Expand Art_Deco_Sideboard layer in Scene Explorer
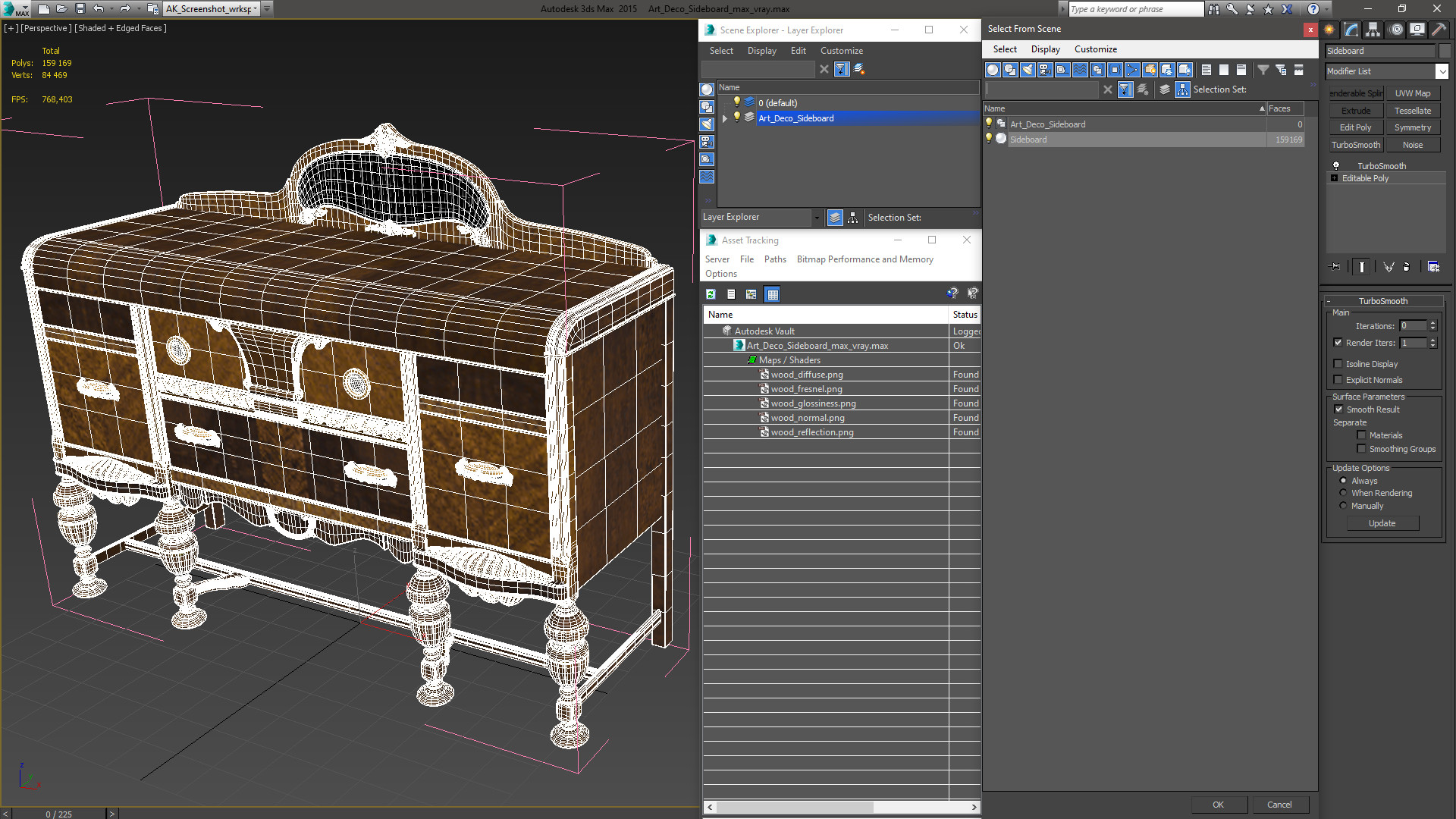 pos(725,118)
